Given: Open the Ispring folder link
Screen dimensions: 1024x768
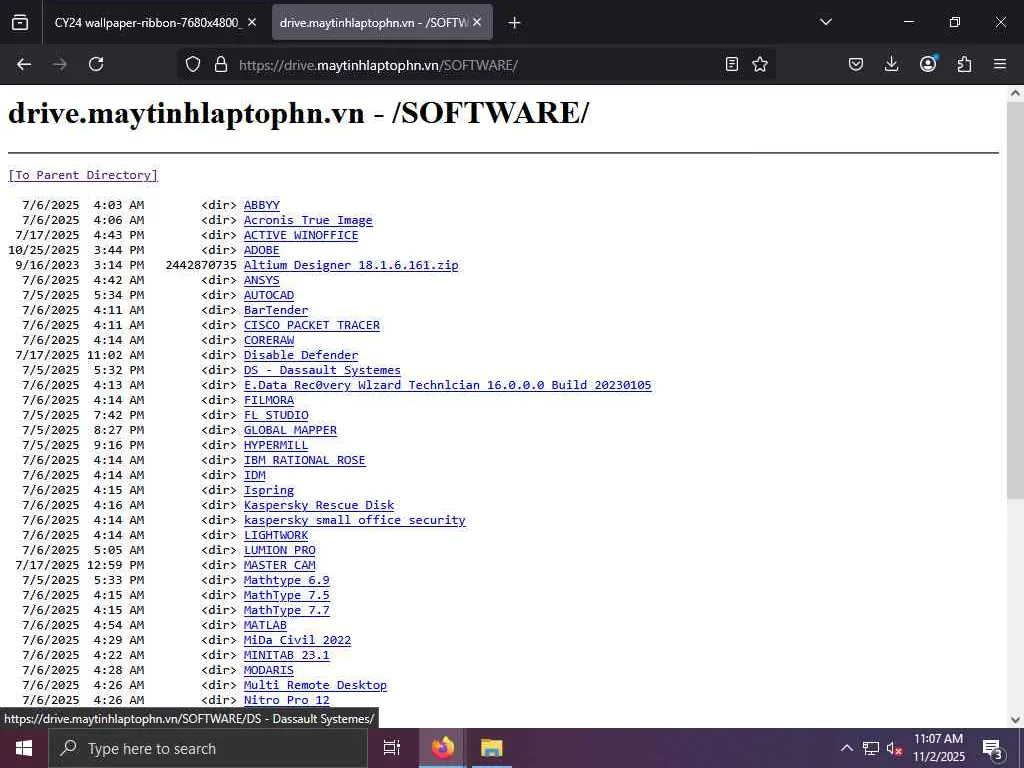Looking at the screenshot, I should click(269, 490).
